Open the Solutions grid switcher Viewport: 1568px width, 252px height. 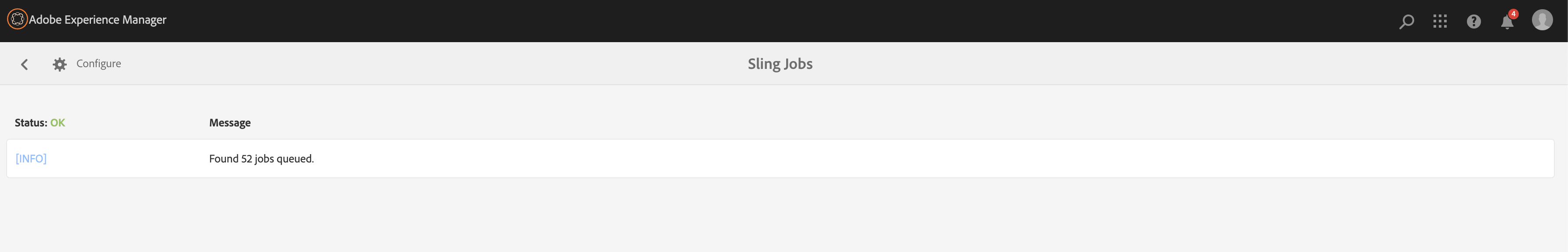pos(1440,22)
